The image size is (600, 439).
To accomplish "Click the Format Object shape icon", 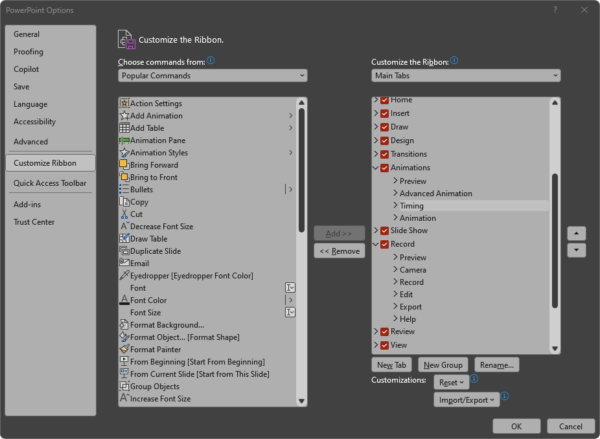I will [124, 337].
